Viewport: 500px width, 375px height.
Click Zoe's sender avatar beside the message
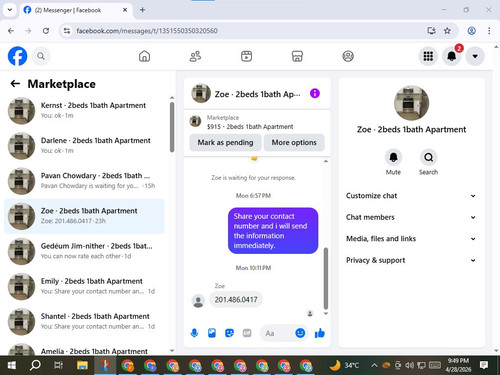pyautogui.click(x=198, y=301)
